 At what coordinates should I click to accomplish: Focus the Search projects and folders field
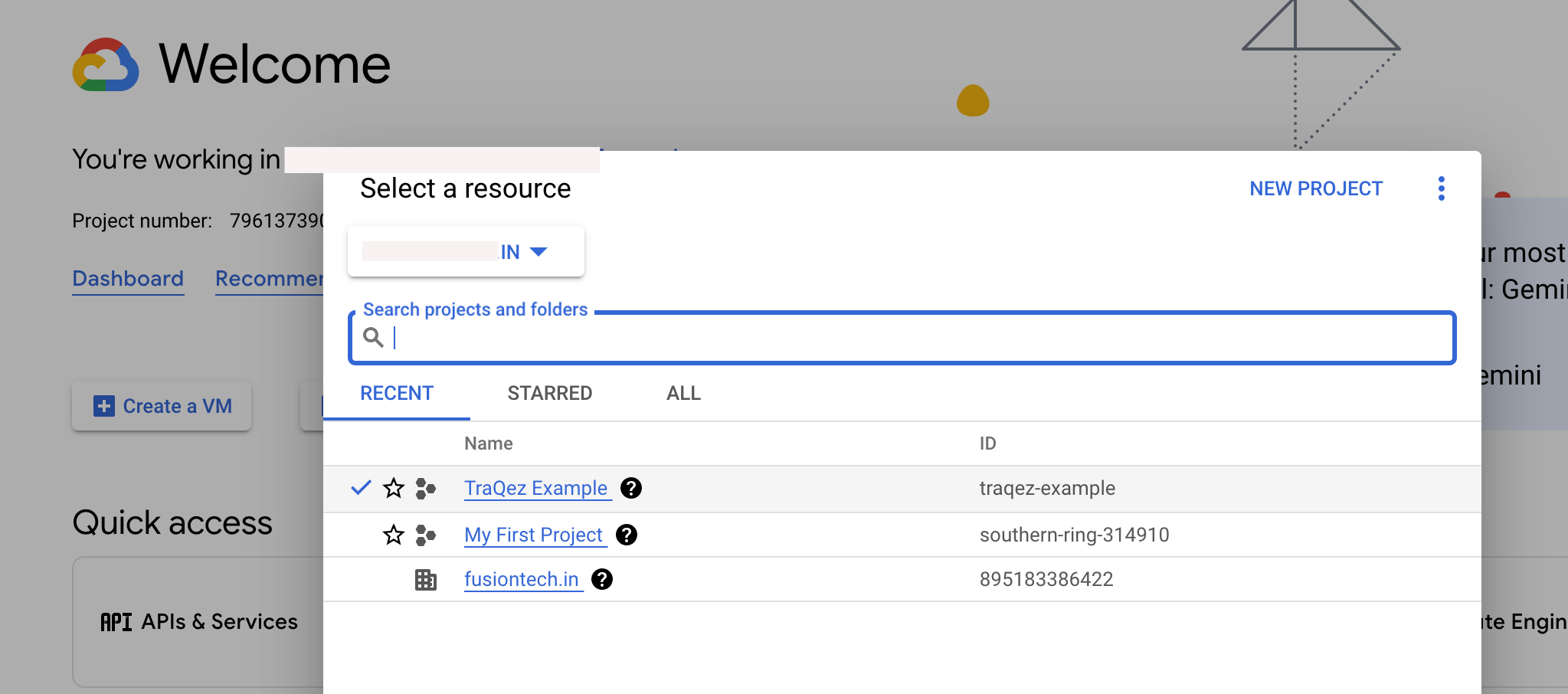coord(919,338)
